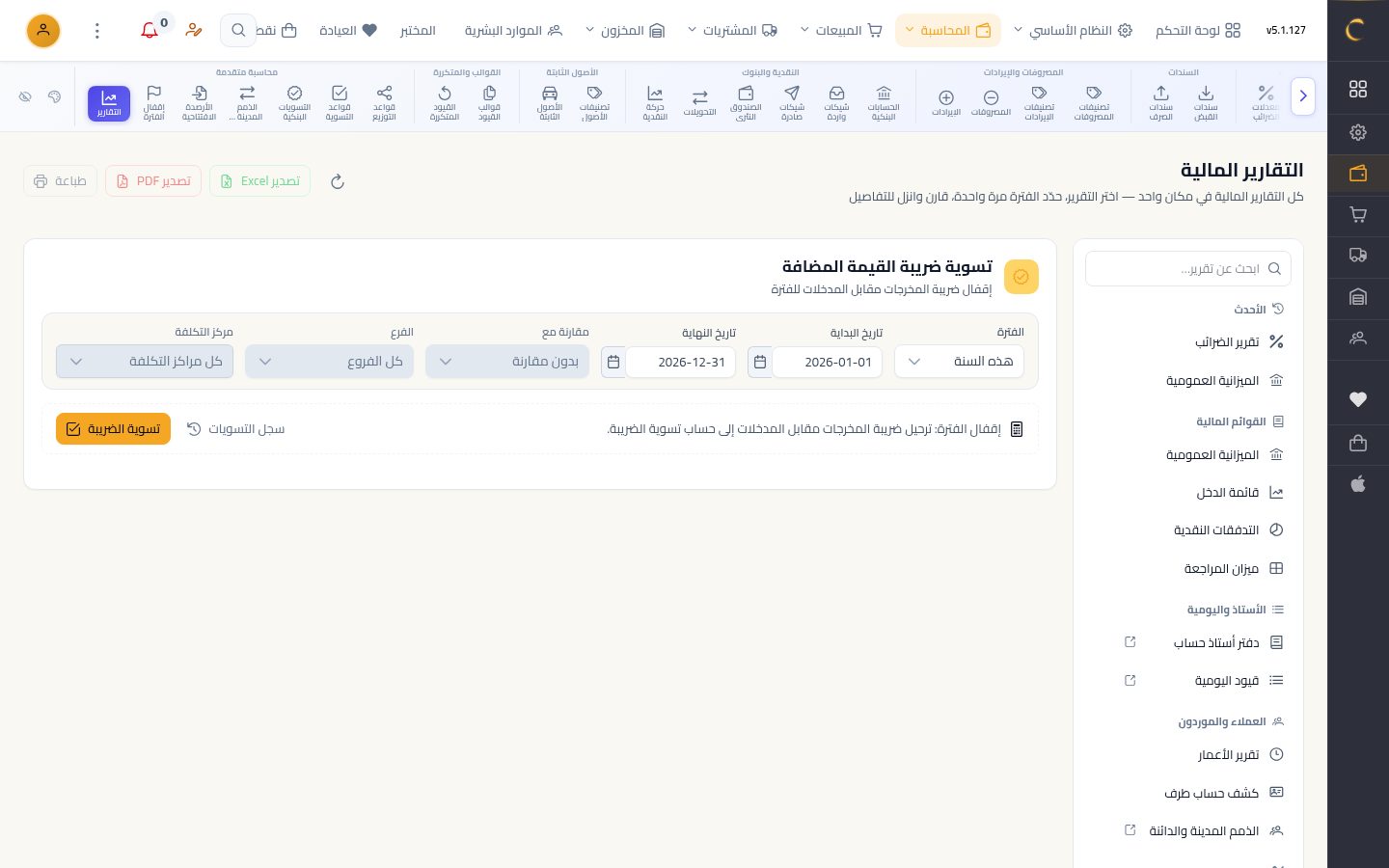Open the مقارنة مع dropdown

click(507, 362)
